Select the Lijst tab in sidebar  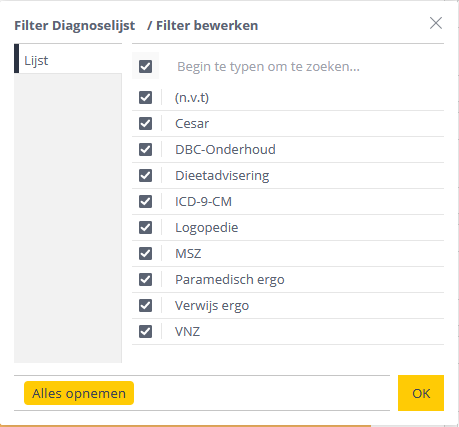[68, 59]
